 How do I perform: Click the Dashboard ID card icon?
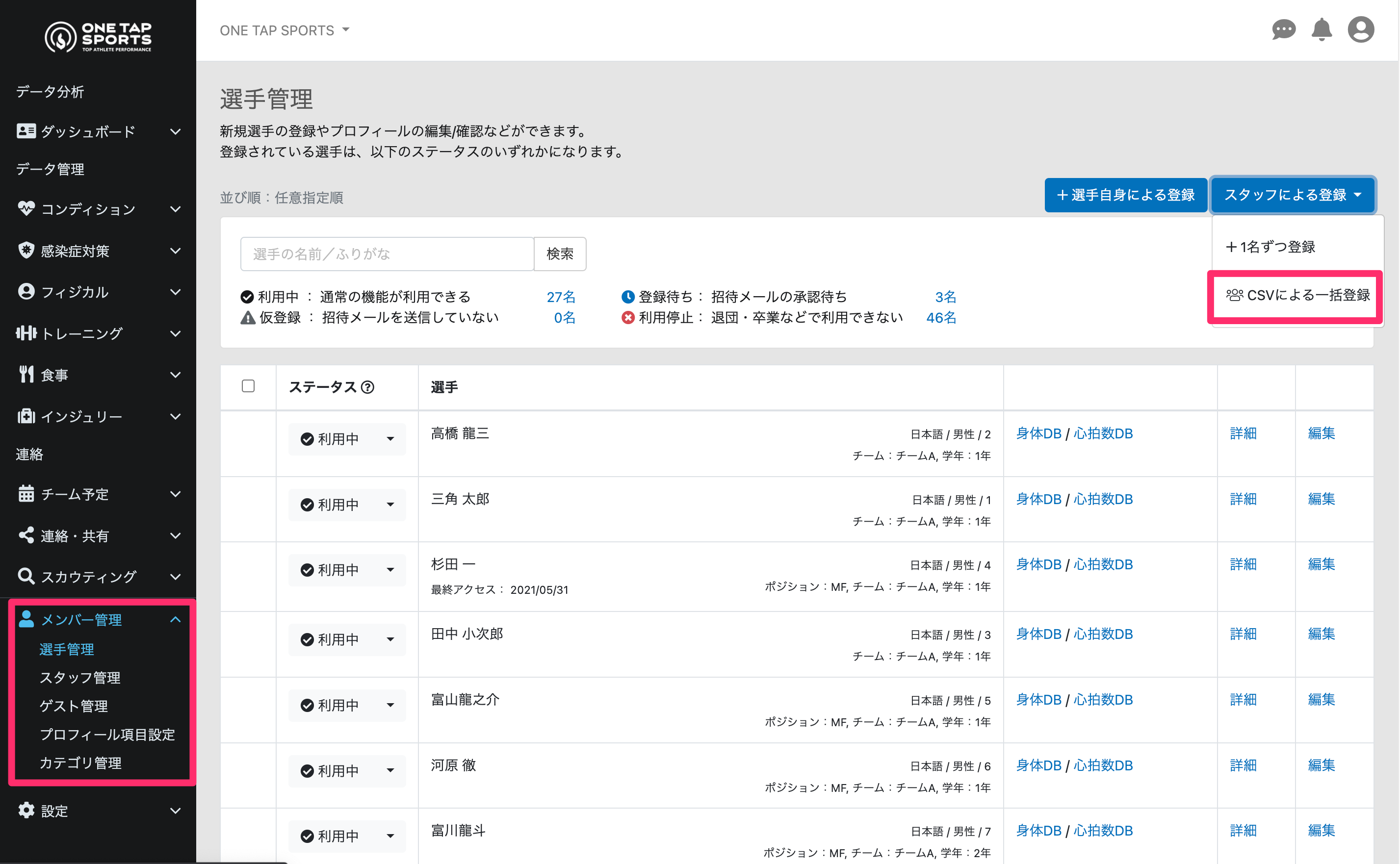tap(26, 131)
